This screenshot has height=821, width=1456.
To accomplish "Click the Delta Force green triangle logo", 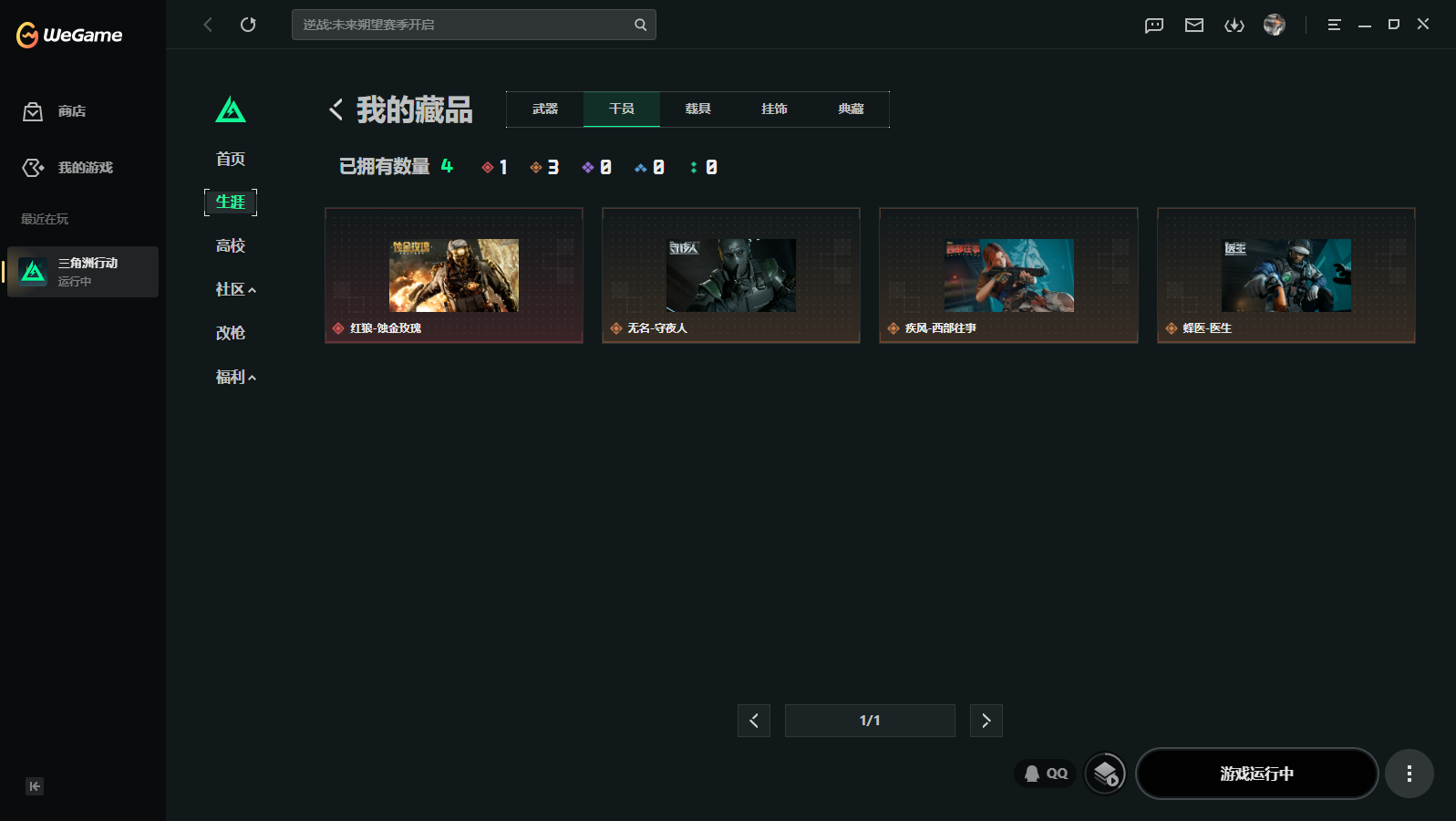I will (231, 110).
